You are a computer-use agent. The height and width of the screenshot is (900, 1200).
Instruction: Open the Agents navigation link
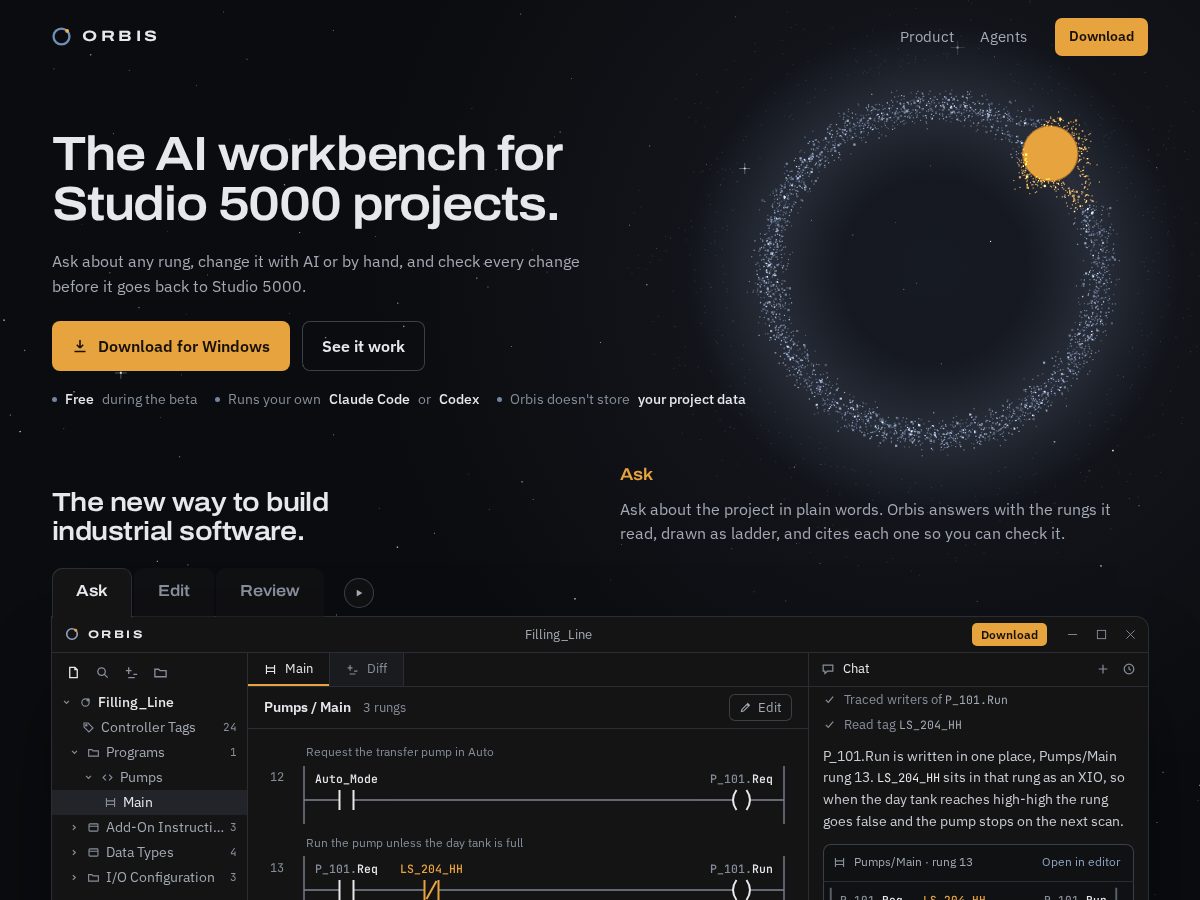(x=1003, y=37)
